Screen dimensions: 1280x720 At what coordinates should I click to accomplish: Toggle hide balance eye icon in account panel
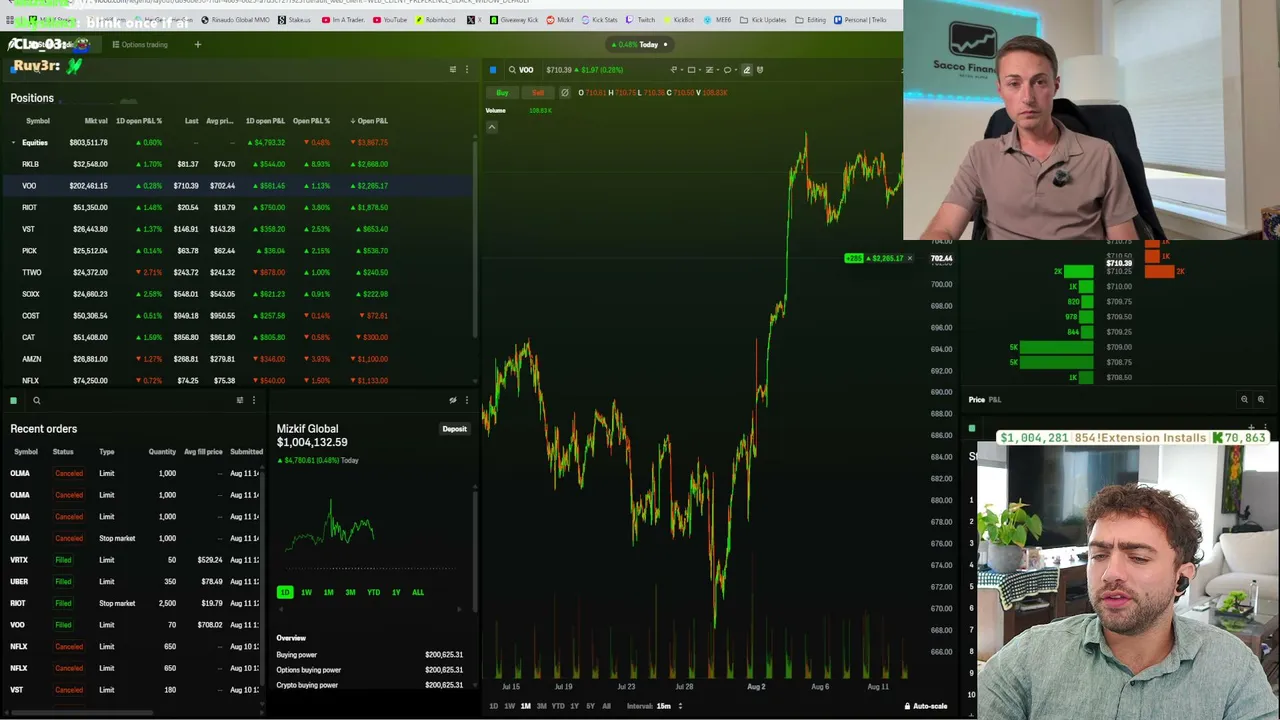point(453,400)
